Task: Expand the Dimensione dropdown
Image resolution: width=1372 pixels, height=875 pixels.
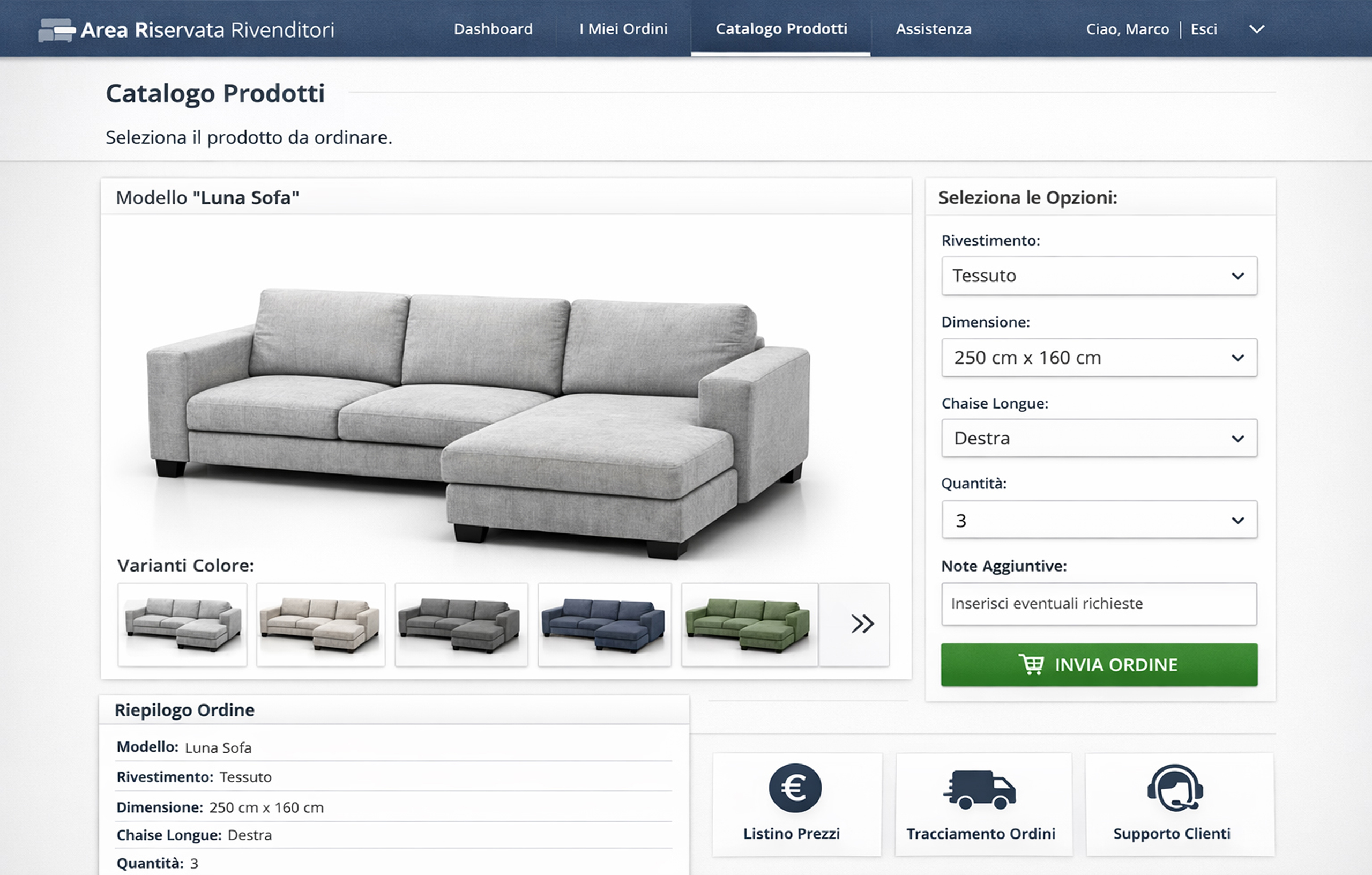Action: tap(1099, 358)
